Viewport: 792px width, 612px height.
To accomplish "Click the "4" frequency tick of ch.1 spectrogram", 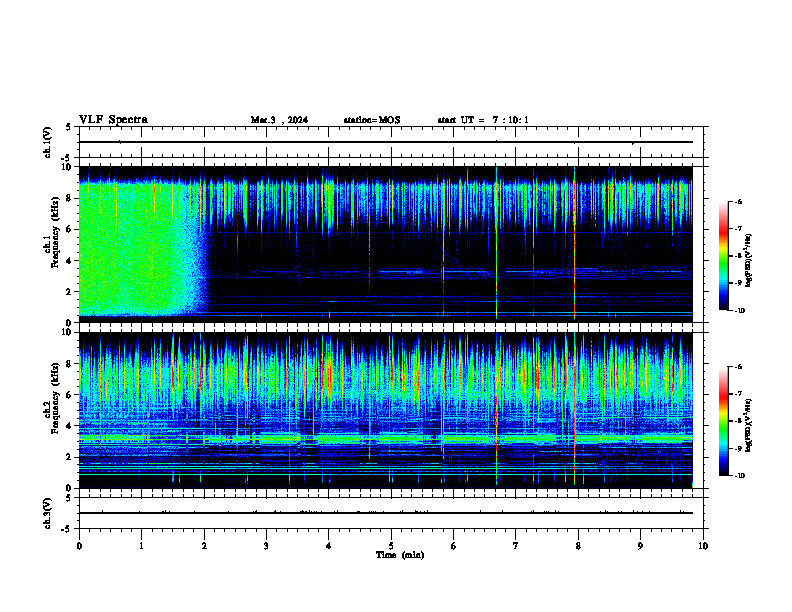I will pyautogui.click(x=70, y=261).
